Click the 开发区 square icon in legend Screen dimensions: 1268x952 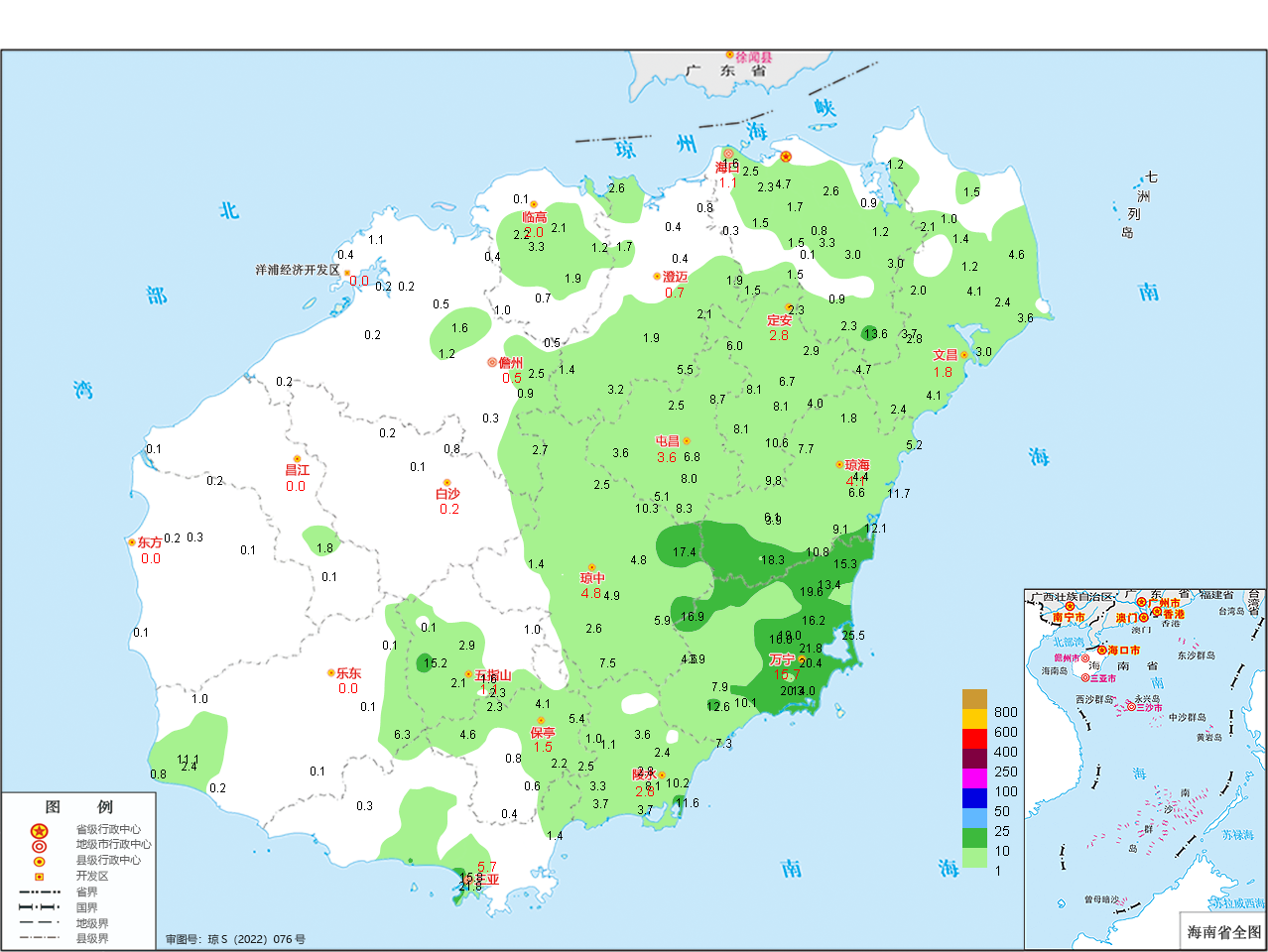[x=39, y=876]
